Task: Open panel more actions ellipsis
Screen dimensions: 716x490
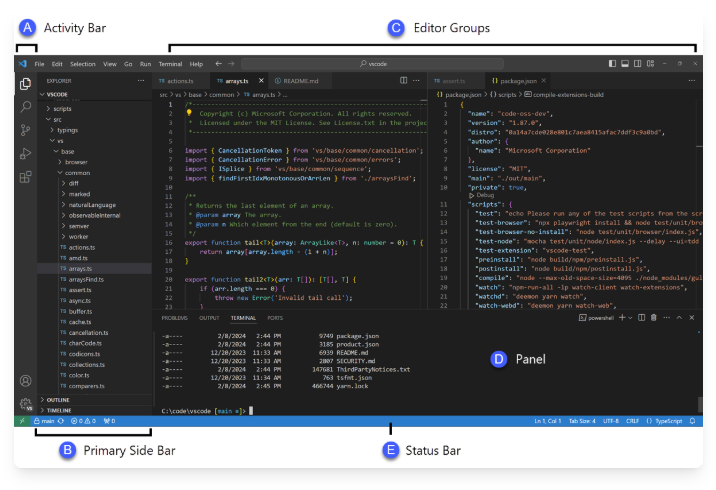Action: coord(667,317)
